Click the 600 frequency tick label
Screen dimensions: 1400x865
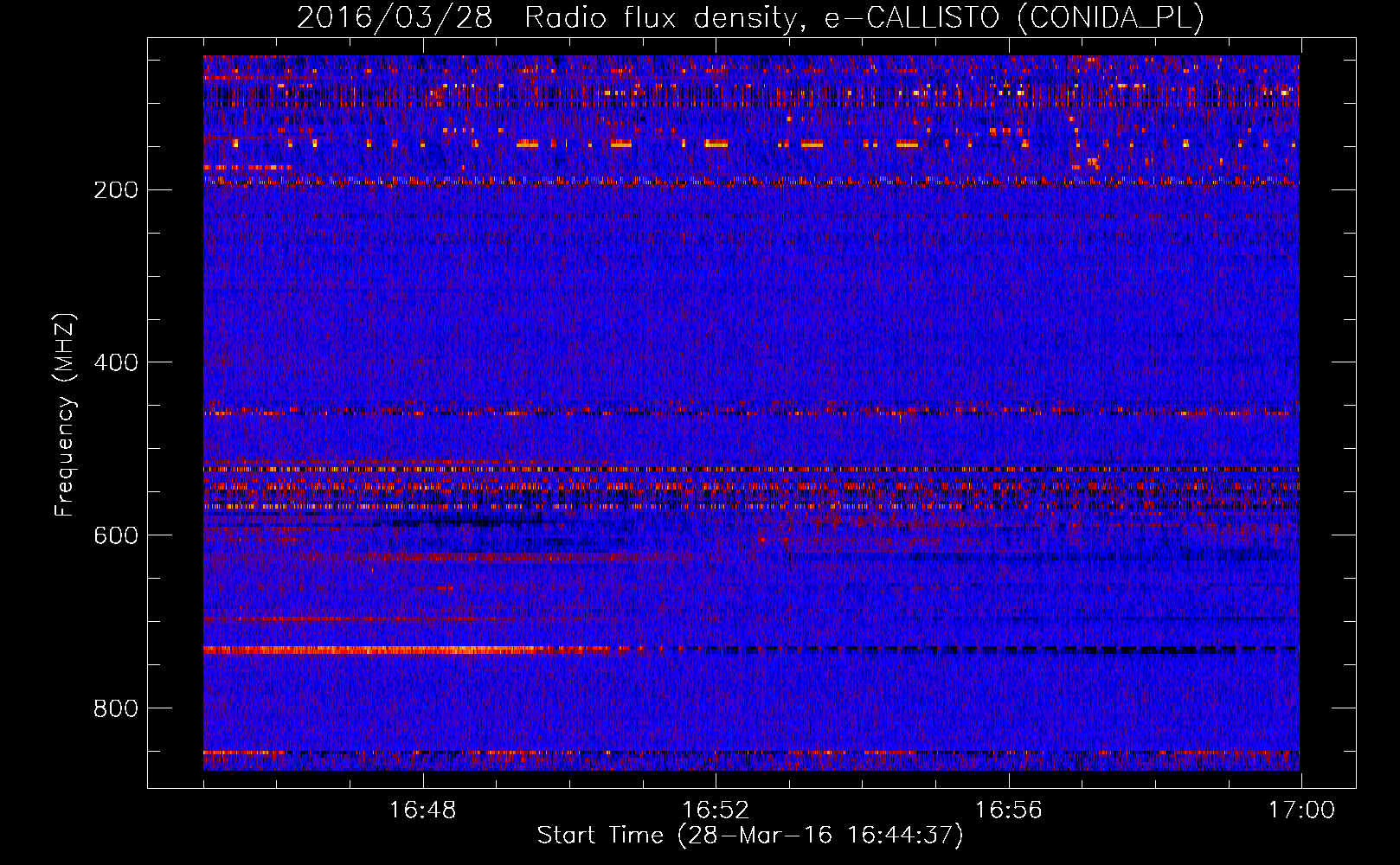(115, 535)
